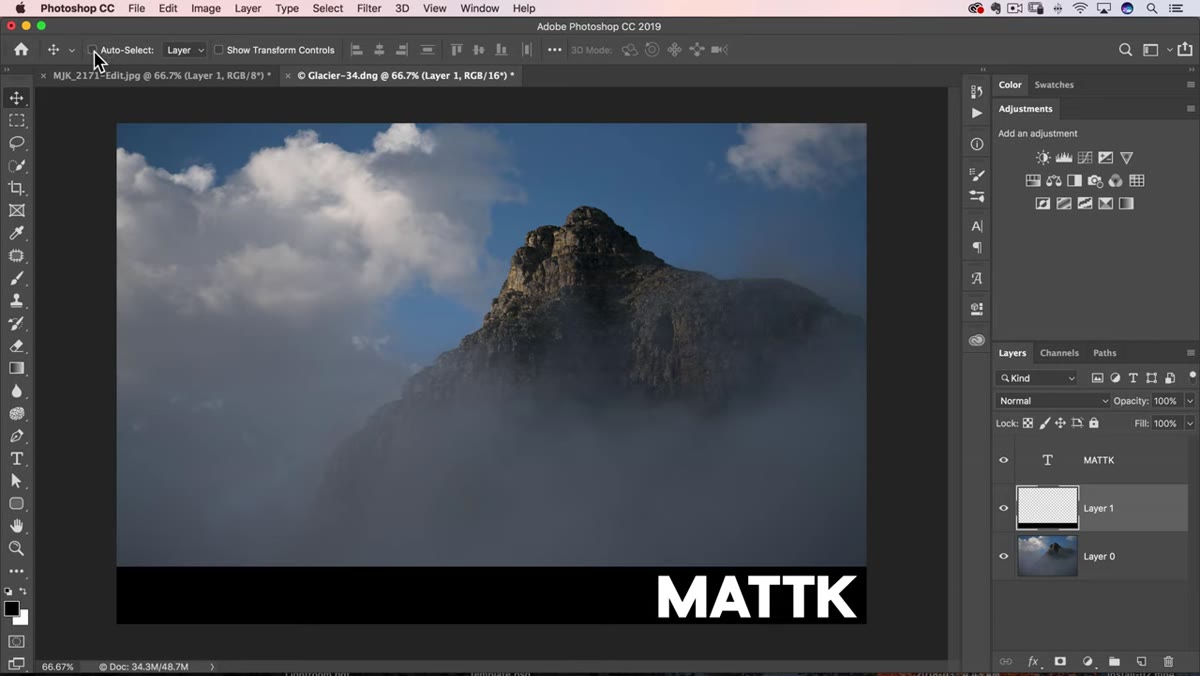The image size is (1200, 676).
Task: Select the Blur tool
Action: pos(16,391)
